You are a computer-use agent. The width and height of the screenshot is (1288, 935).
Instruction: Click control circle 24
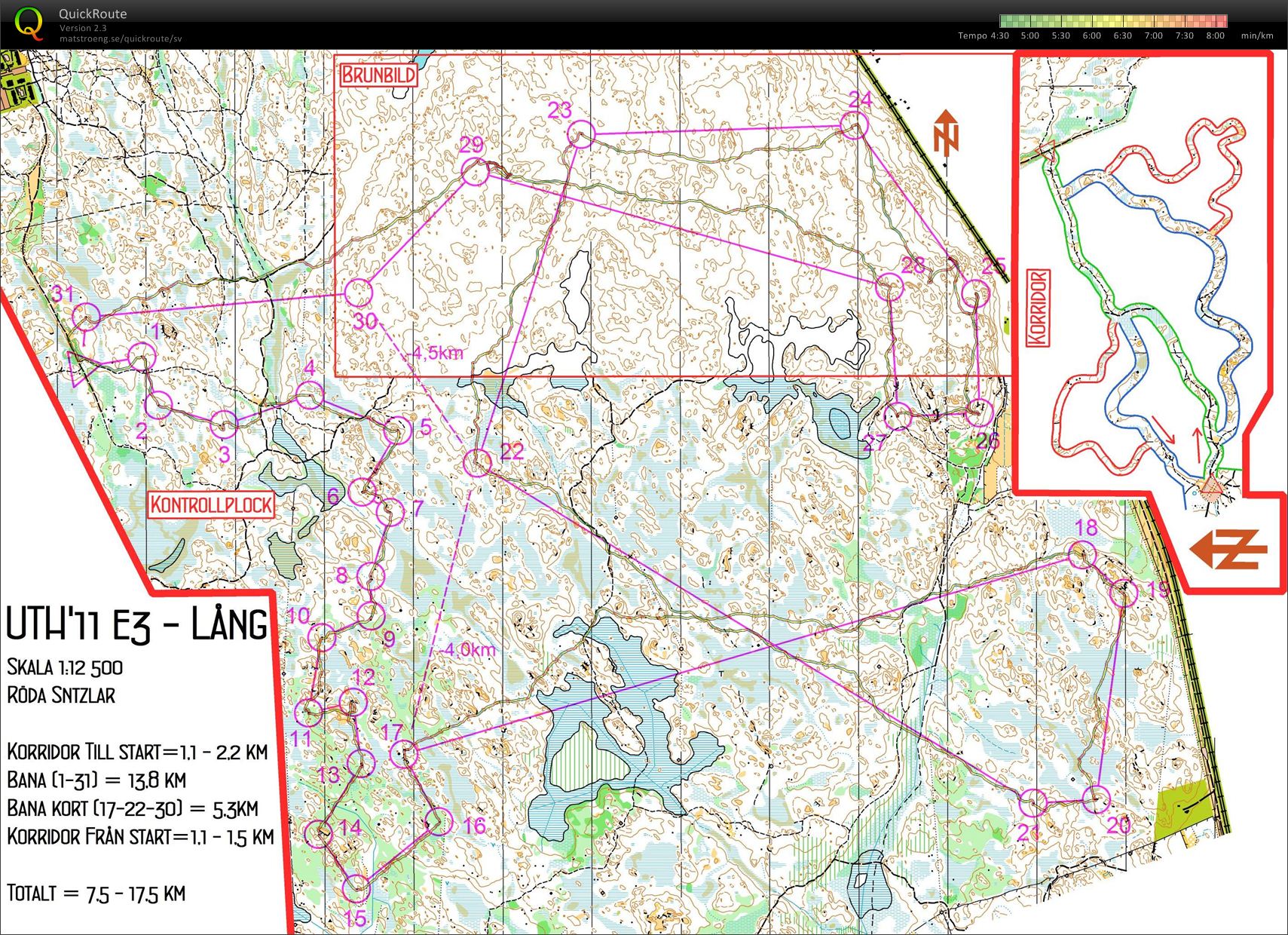(855, 126)
